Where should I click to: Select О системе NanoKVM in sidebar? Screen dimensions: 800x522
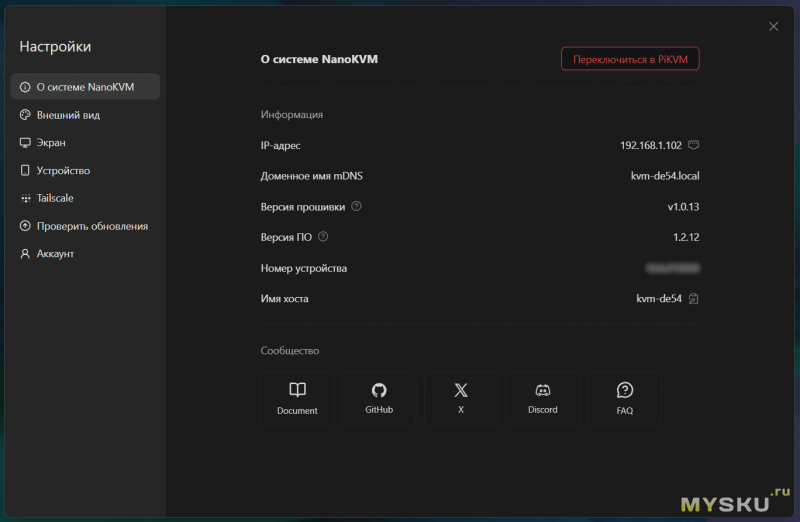(x=85, y=87)
